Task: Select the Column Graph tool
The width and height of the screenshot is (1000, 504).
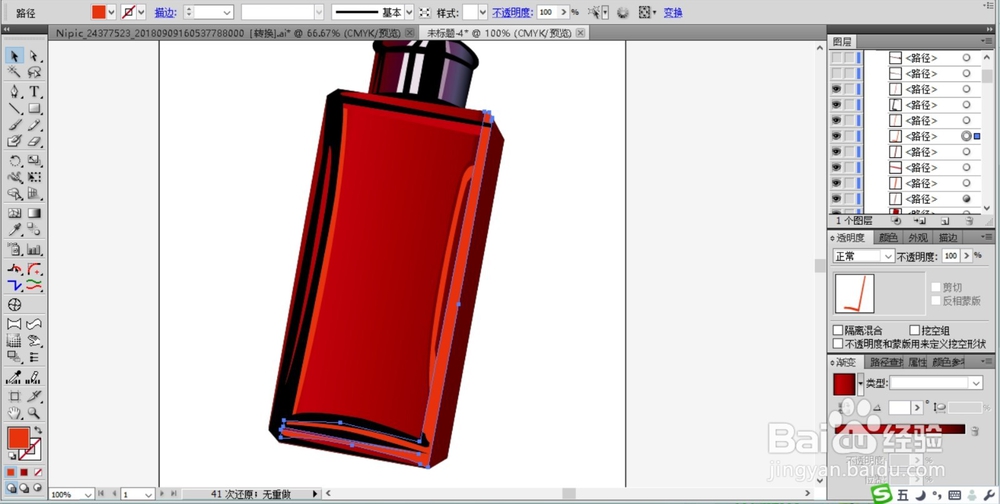Action: [34, 249]
